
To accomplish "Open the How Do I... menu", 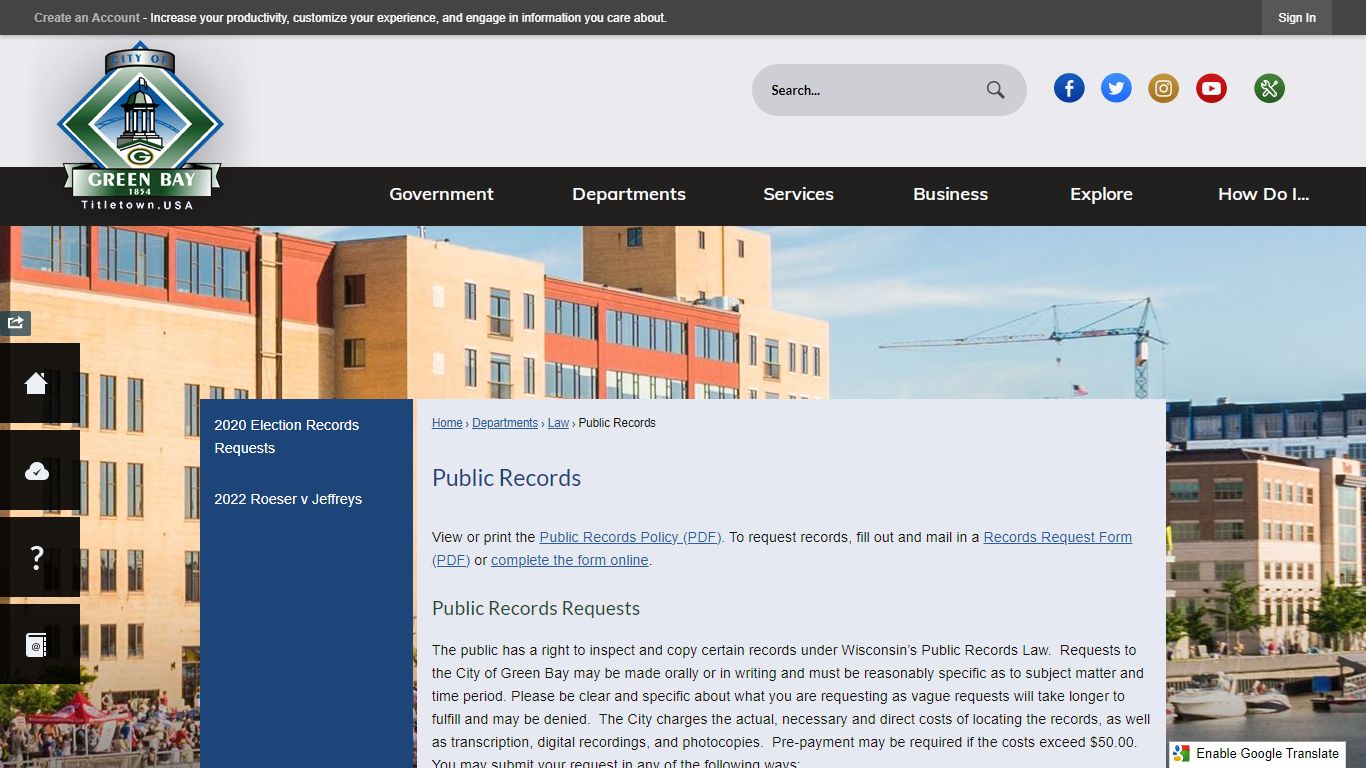I will [x=1263, y=194].
